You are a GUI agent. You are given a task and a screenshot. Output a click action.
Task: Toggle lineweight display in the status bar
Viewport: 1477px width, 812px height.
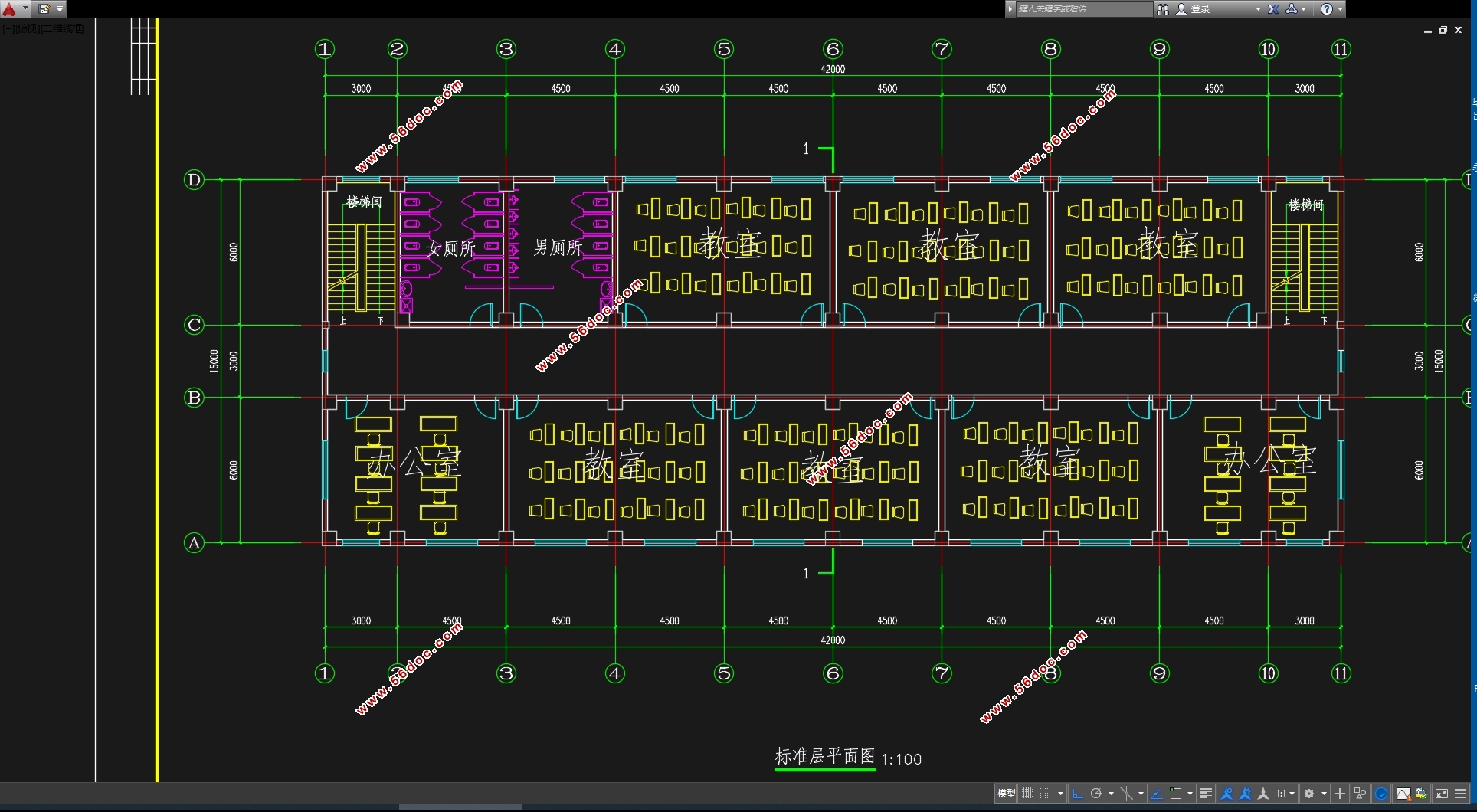click(x=1205, y=794)
